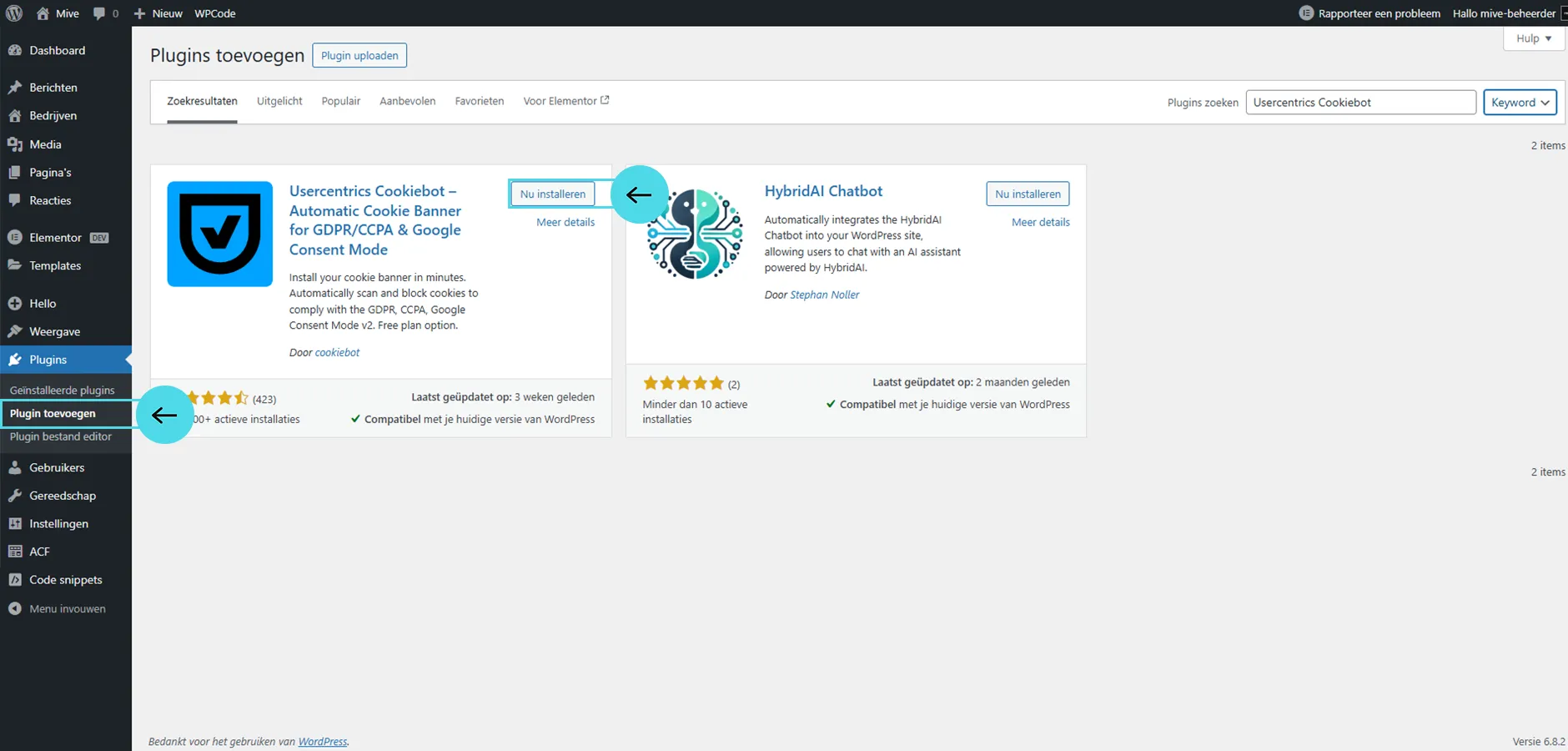Switch to the Aanbevolen tab
The height and width of the screenshot is (751, 1568).
(407, 101)
